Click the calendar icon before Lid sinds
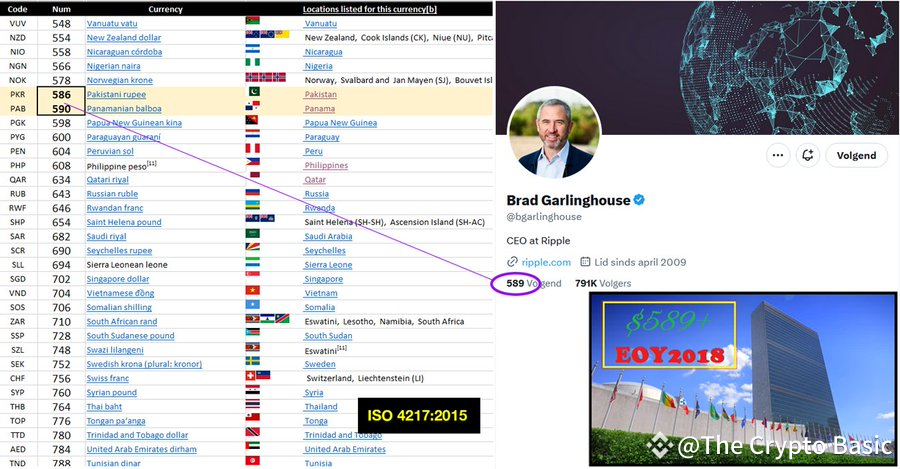 (x=585, y=262)
